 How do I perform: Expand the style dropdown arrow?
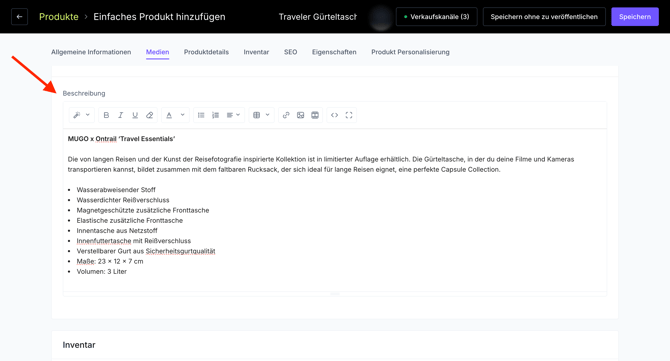point(88,115)
